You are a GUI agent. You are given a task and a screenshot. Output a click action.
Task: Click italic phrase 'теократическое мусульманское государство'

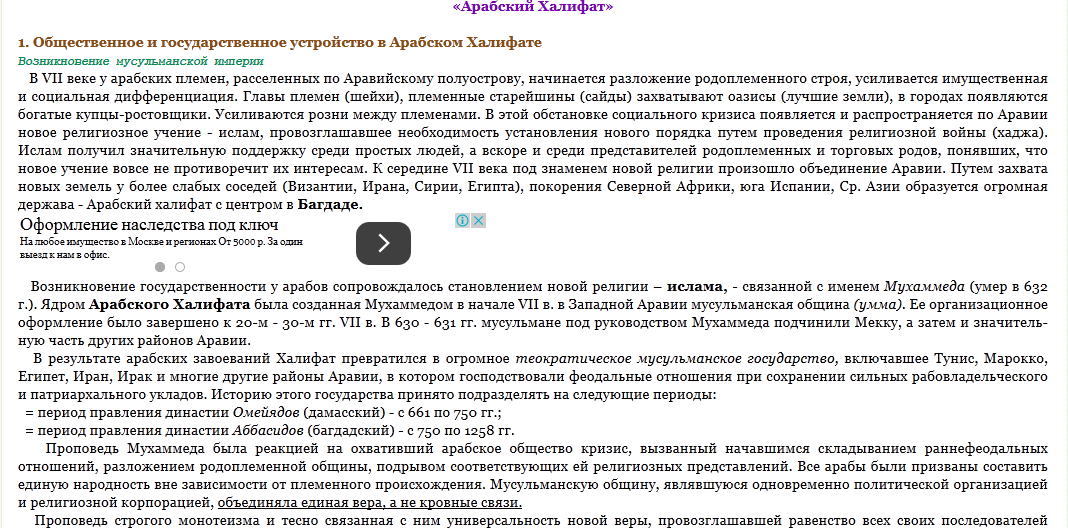coord(676,358)
